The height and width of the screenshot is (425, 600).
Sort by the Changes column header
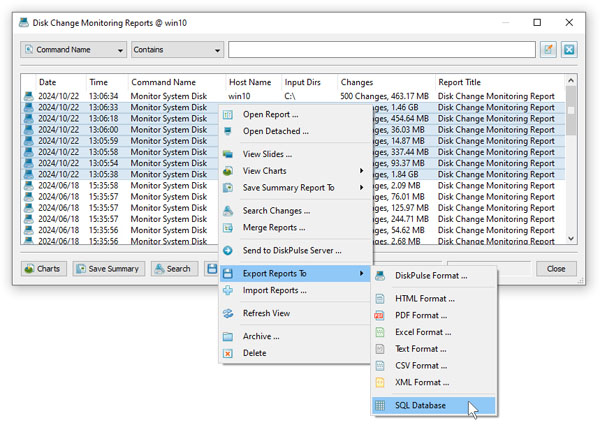[386, 82]
